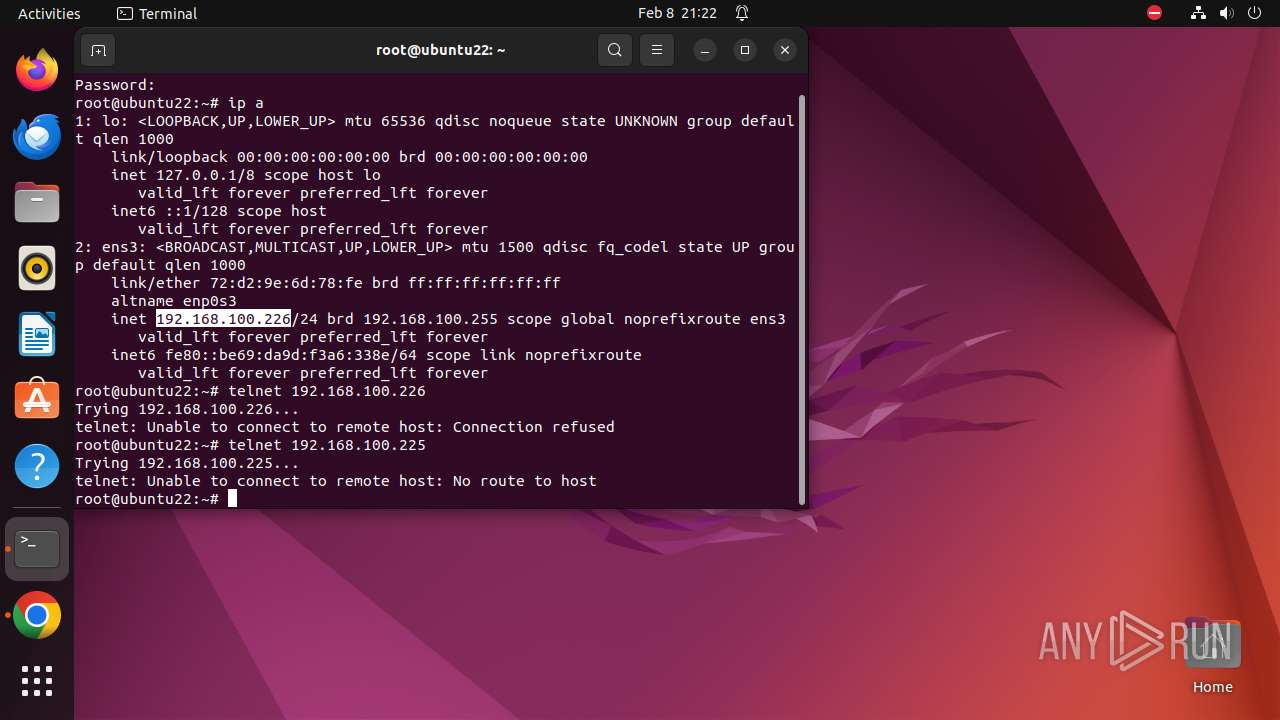Open Rhythmbox music player
The image size is (1280, 720).
37,268
